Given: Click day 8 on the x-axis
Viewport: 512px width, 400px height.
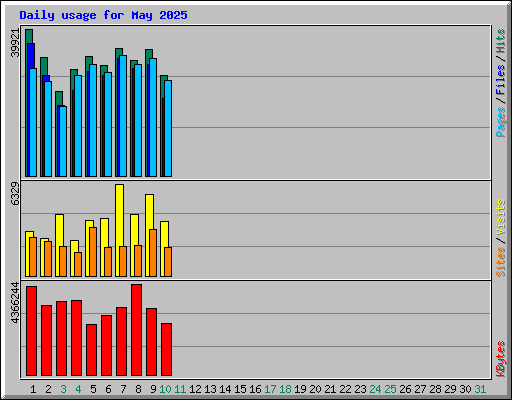Looking at the screenshot, I should [138, 389].
